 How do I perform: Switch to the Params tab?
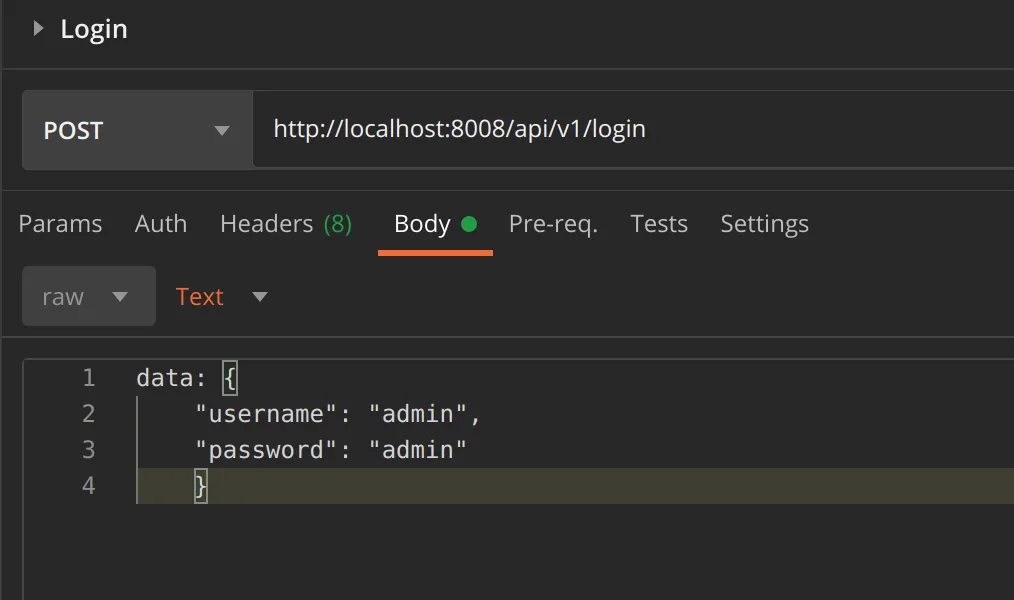pyautogui.click(x=60, y=224)
